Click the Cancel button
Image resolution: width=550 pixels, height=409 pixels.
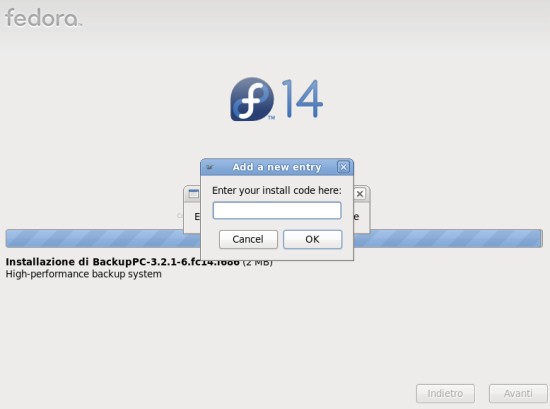click(x=248, y=239)
